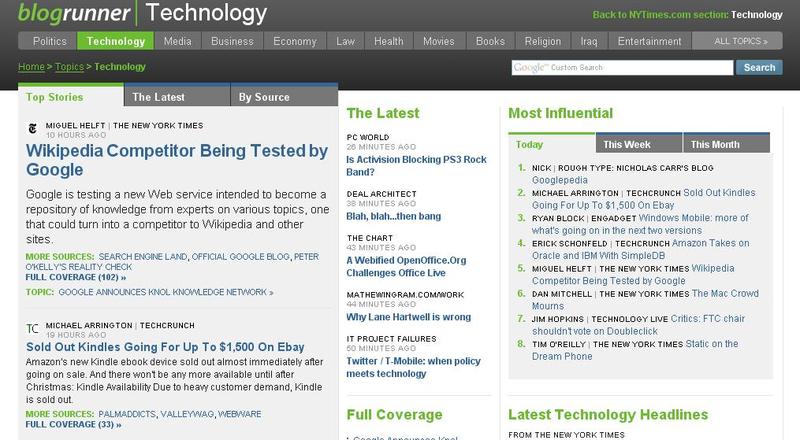Open the Entertainment navigation item
This screenshot has height=440, width=800.
(649, 41)
